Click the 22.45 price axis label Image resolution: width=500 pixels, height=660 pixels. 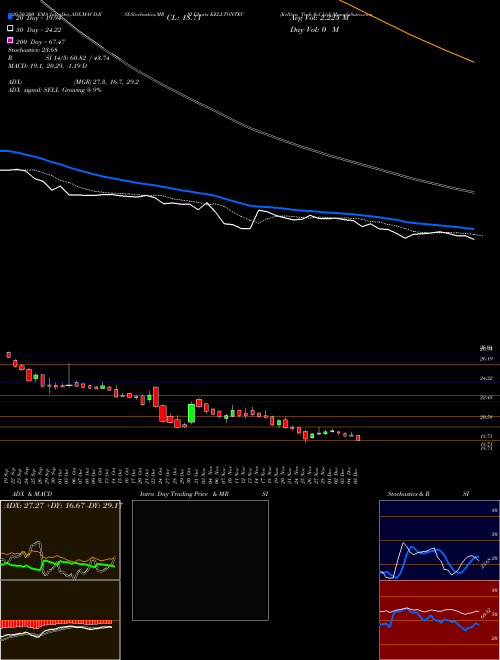[486, 397]
